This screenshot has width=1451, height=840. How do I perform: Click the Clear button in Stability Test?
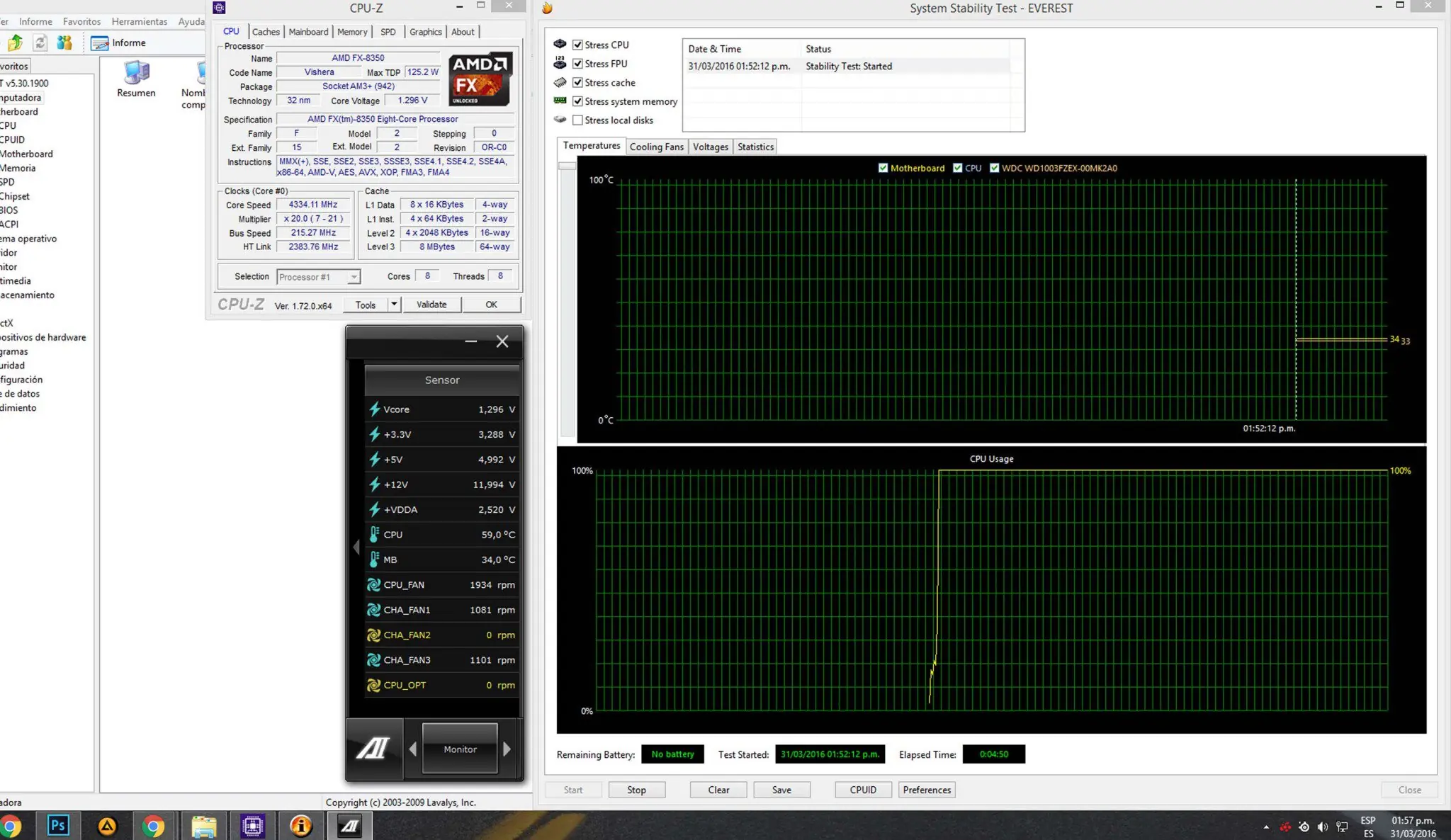pyautogui.click(x=718, y=790)
